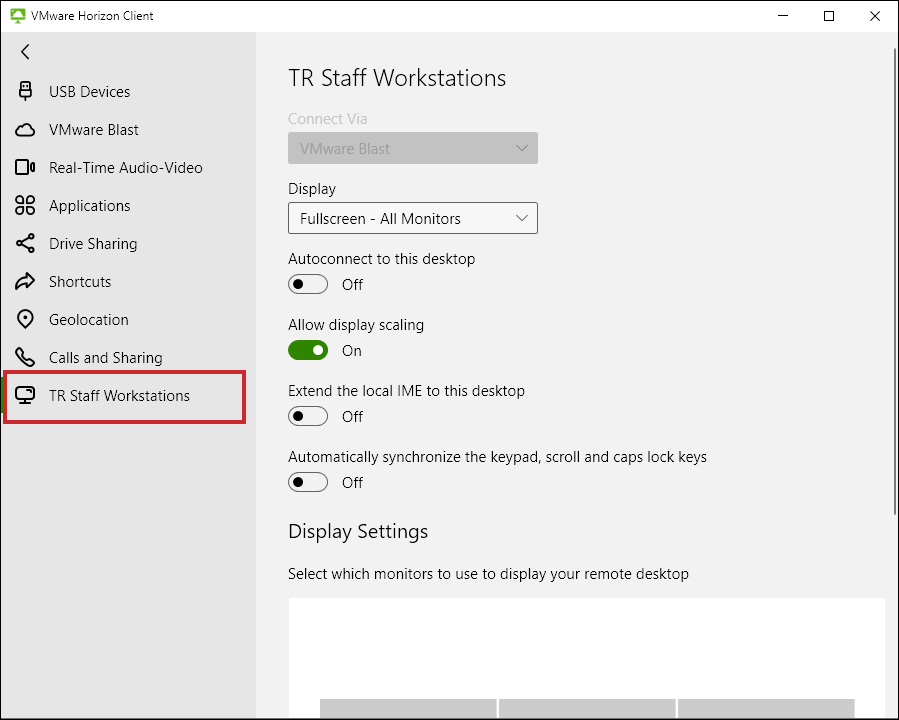Select the middle monitor rectangle in Display Settings
899x720 pixels.
click(x=587, y=709)
